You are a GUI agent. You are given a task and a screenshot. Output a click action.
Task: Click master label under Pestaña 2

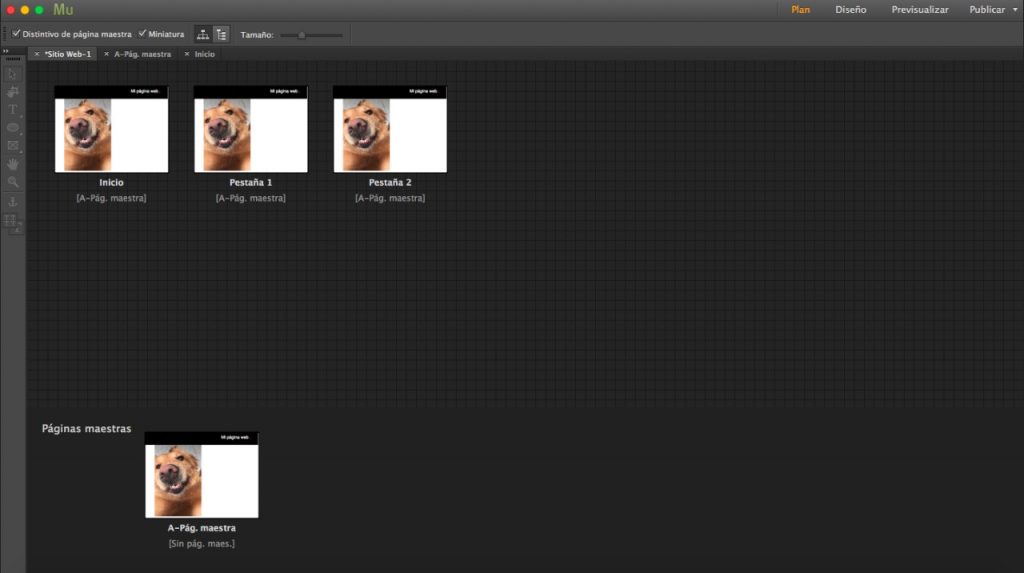point(390,198)
